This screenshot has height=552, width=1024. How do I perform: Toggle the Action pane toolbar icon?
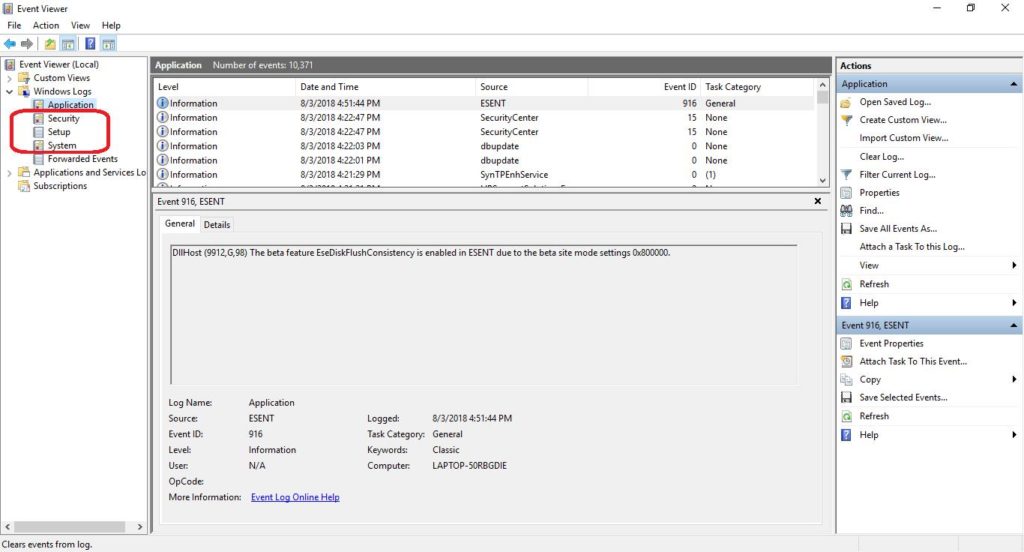pos(108,44)
